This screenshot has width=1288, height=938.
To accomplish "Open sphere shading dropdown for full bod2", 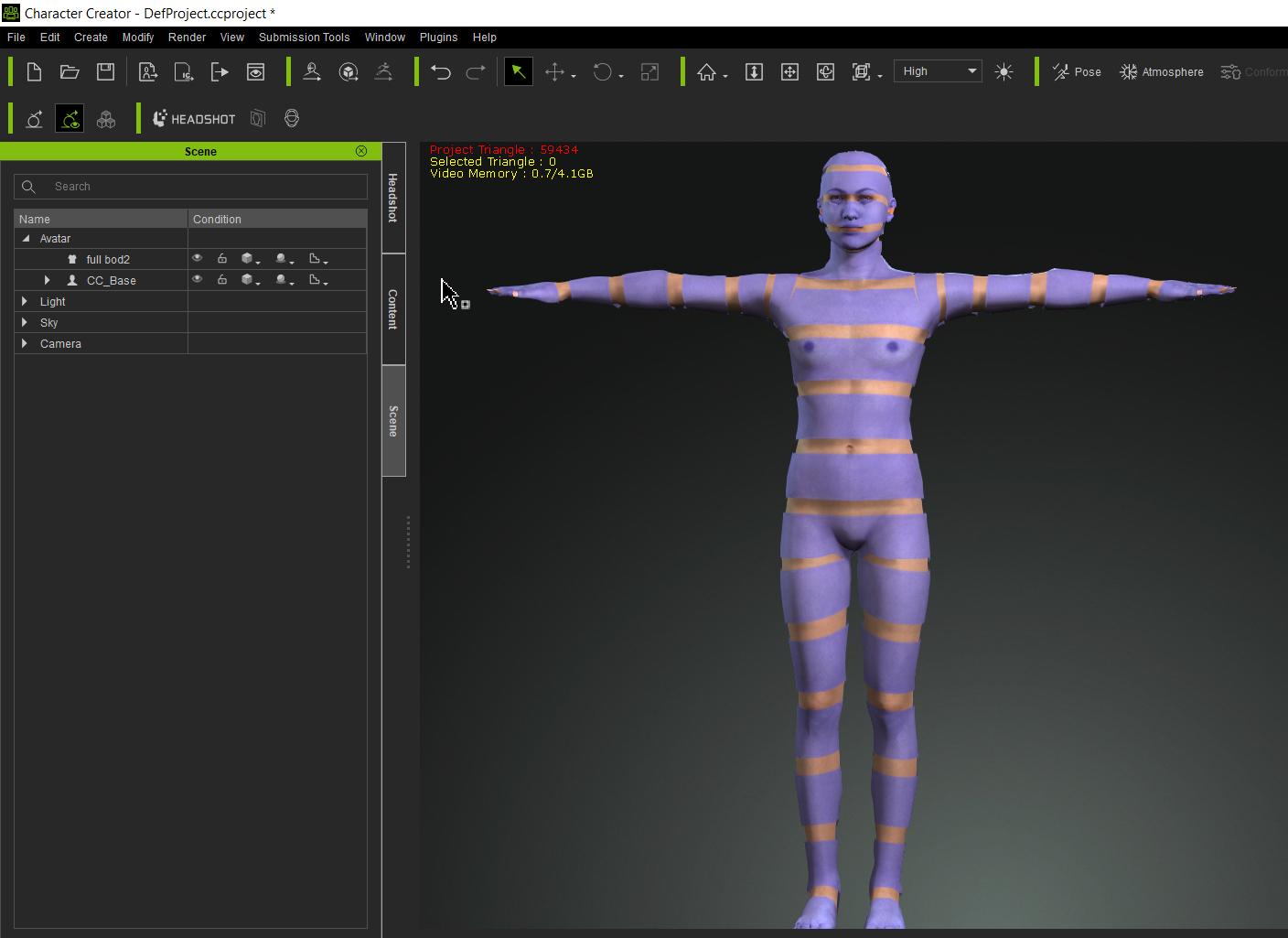I will click(284, 259).
